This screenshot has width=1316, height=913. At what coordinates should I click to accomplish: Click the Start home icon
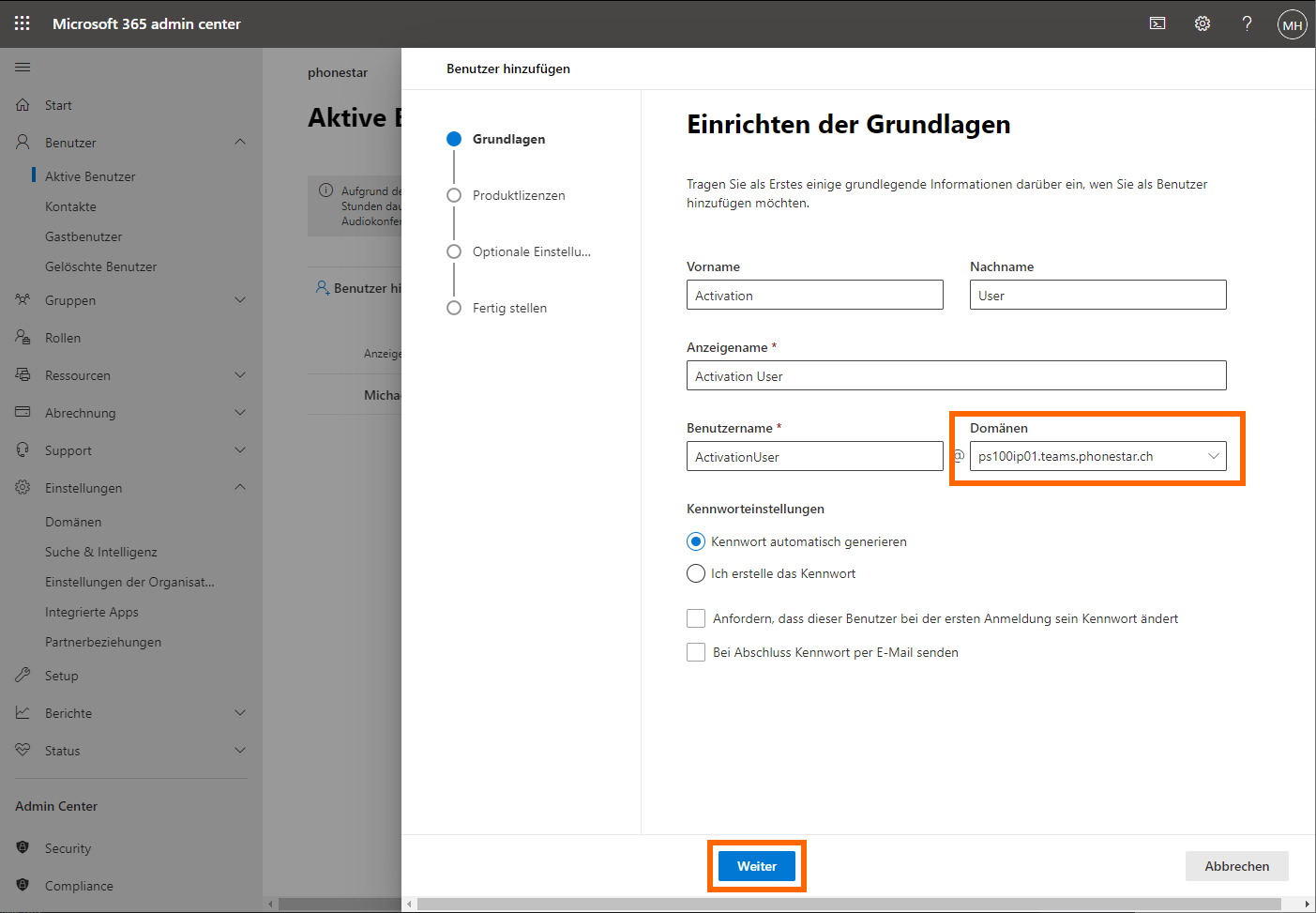pos(23,105)
